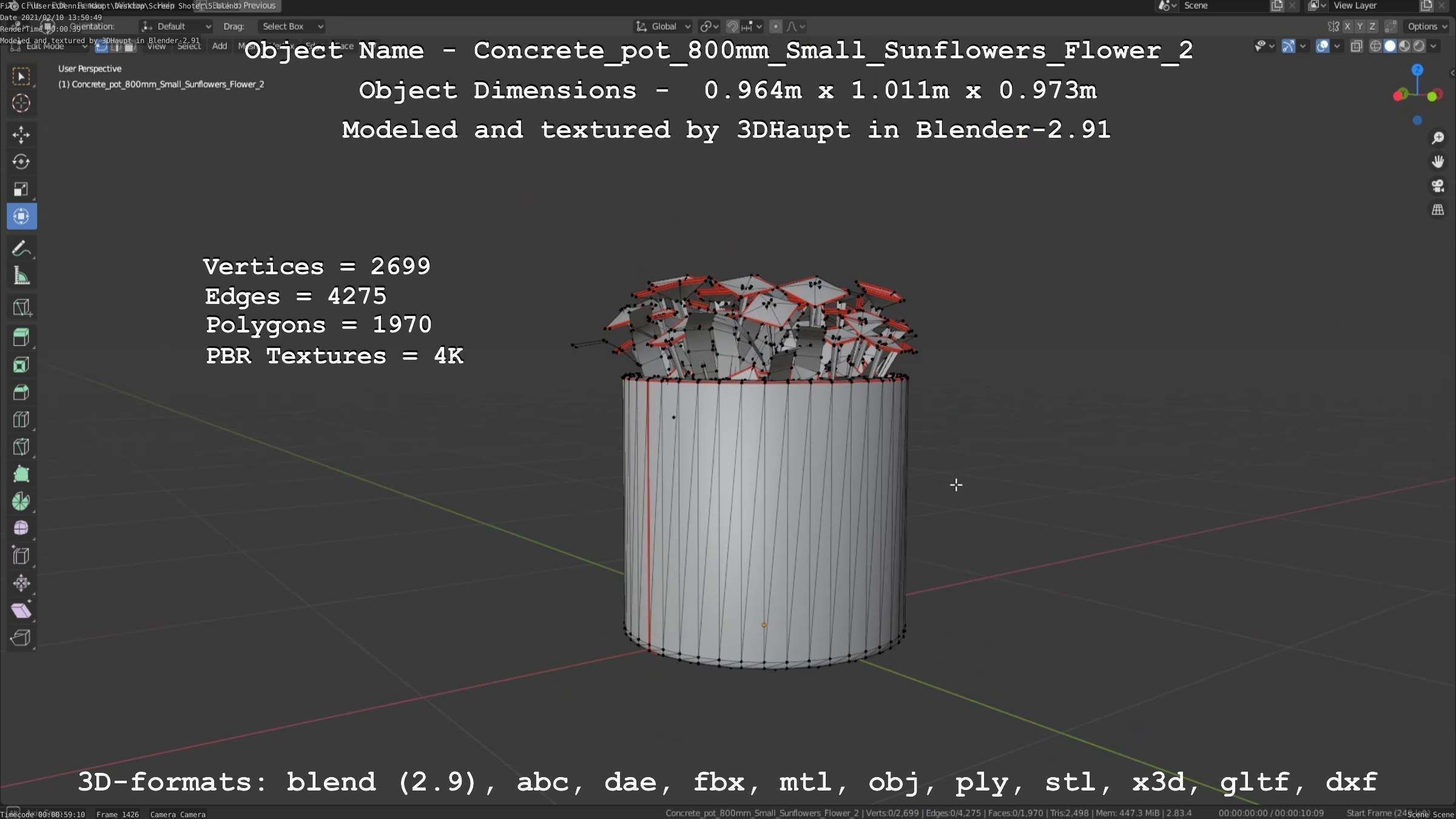
Task: Open the shading options dropdown arrow
Action: [1434, 46]
